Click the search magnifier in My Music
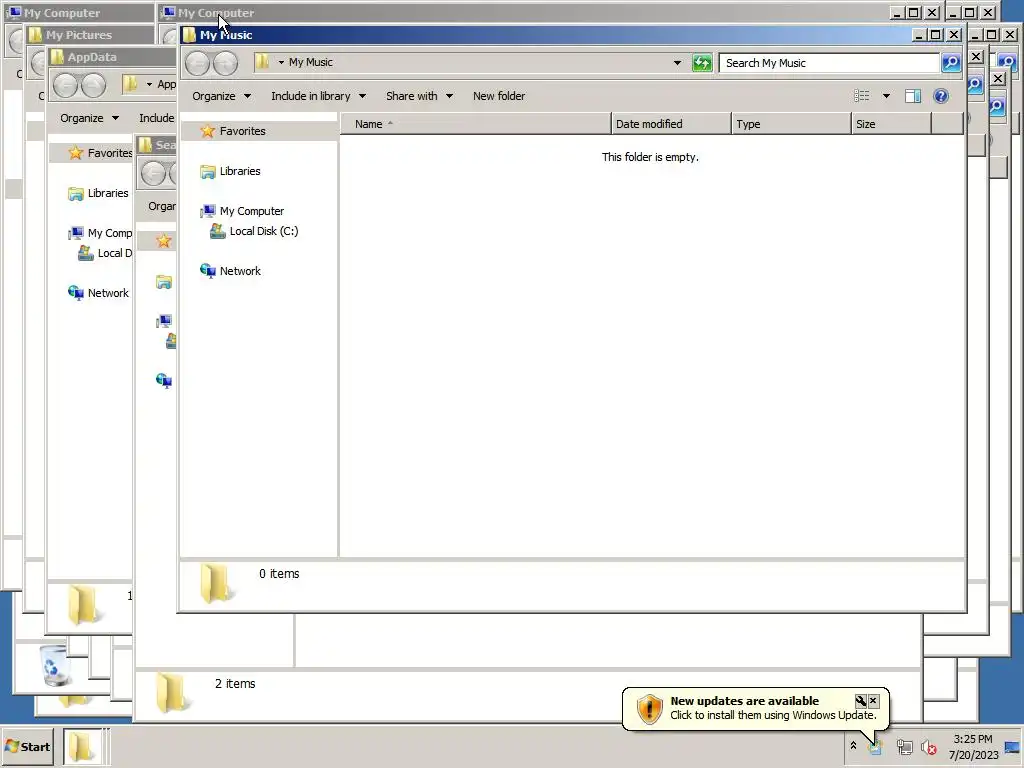Screen dimensions: 1024x768 [x=951, y=63]
